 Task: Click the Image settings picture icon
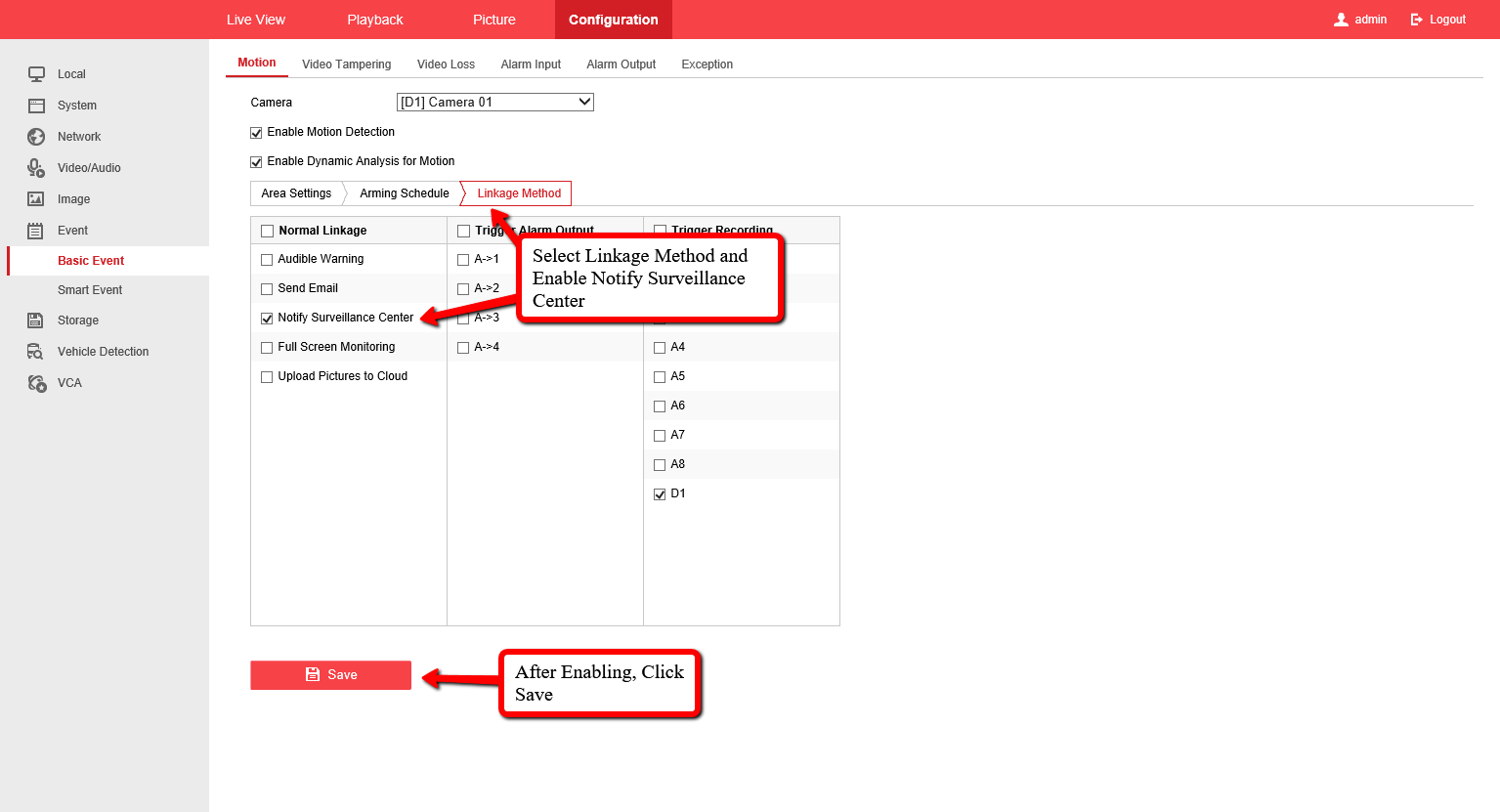click(x=36, y=199)
